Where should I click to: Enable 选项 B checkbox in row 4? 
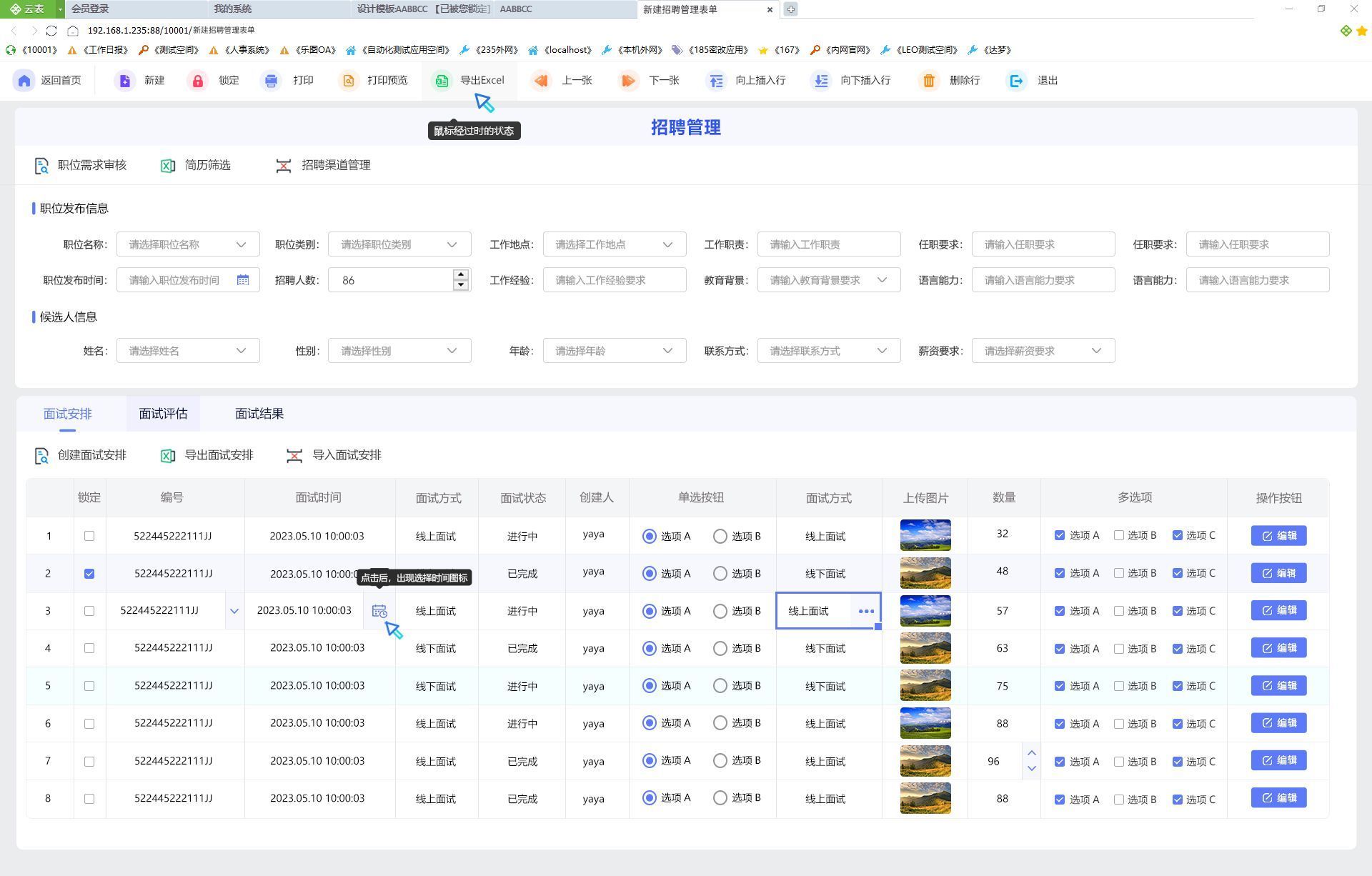tap(1119, 649)
